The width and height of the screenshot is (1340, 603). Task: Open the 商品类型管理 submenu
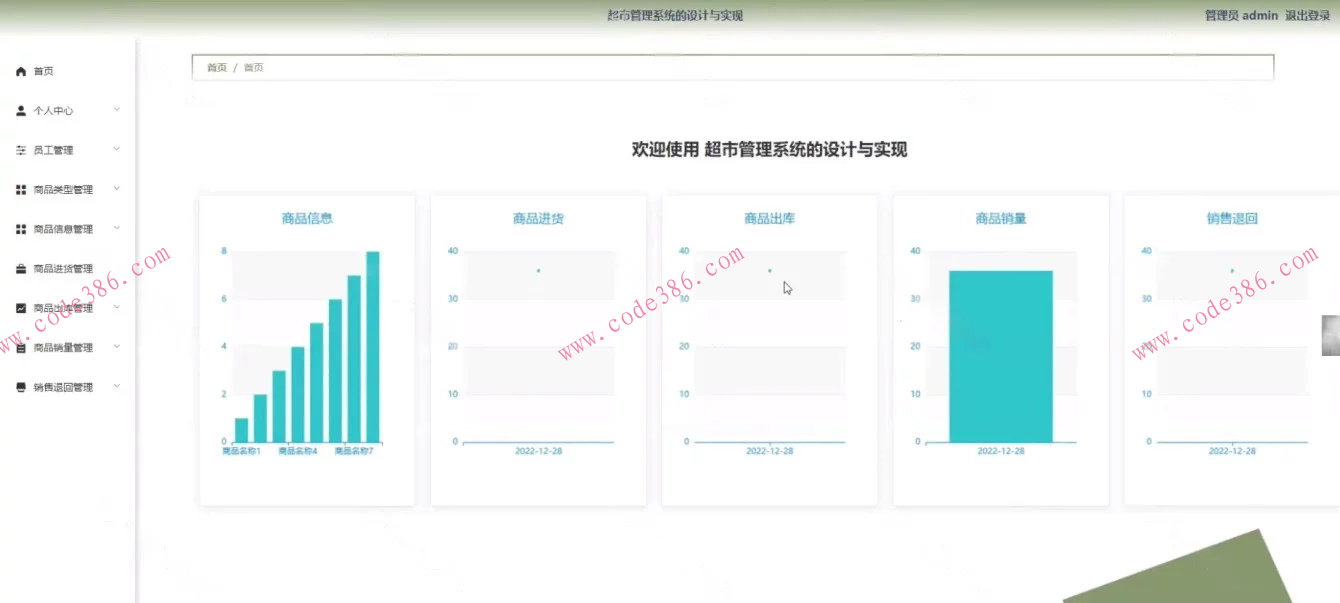point(116,188)
